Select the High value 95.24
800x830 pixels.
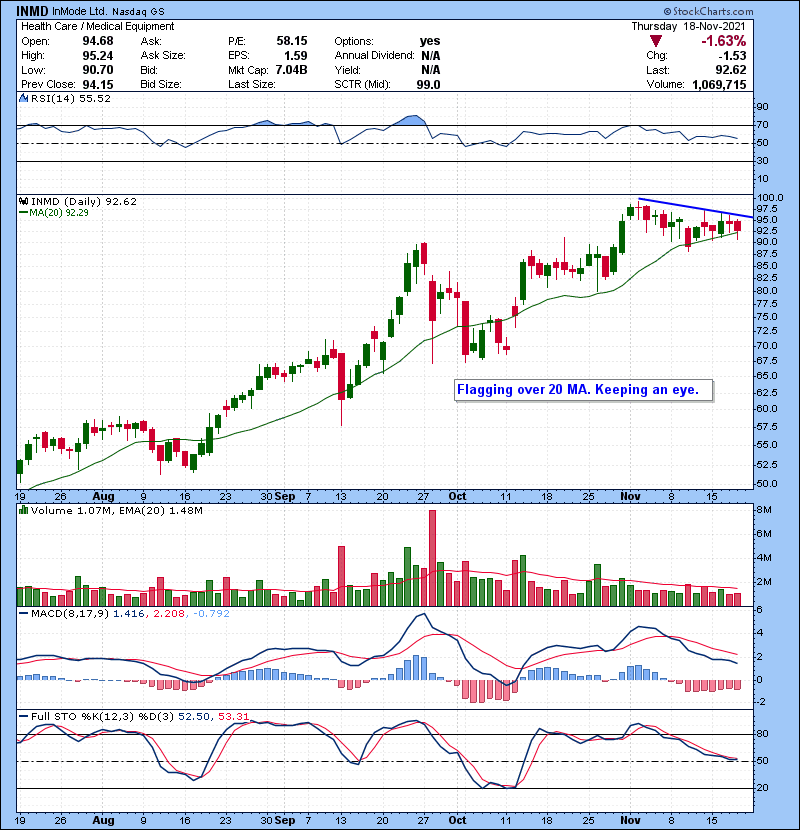point(98,56)
